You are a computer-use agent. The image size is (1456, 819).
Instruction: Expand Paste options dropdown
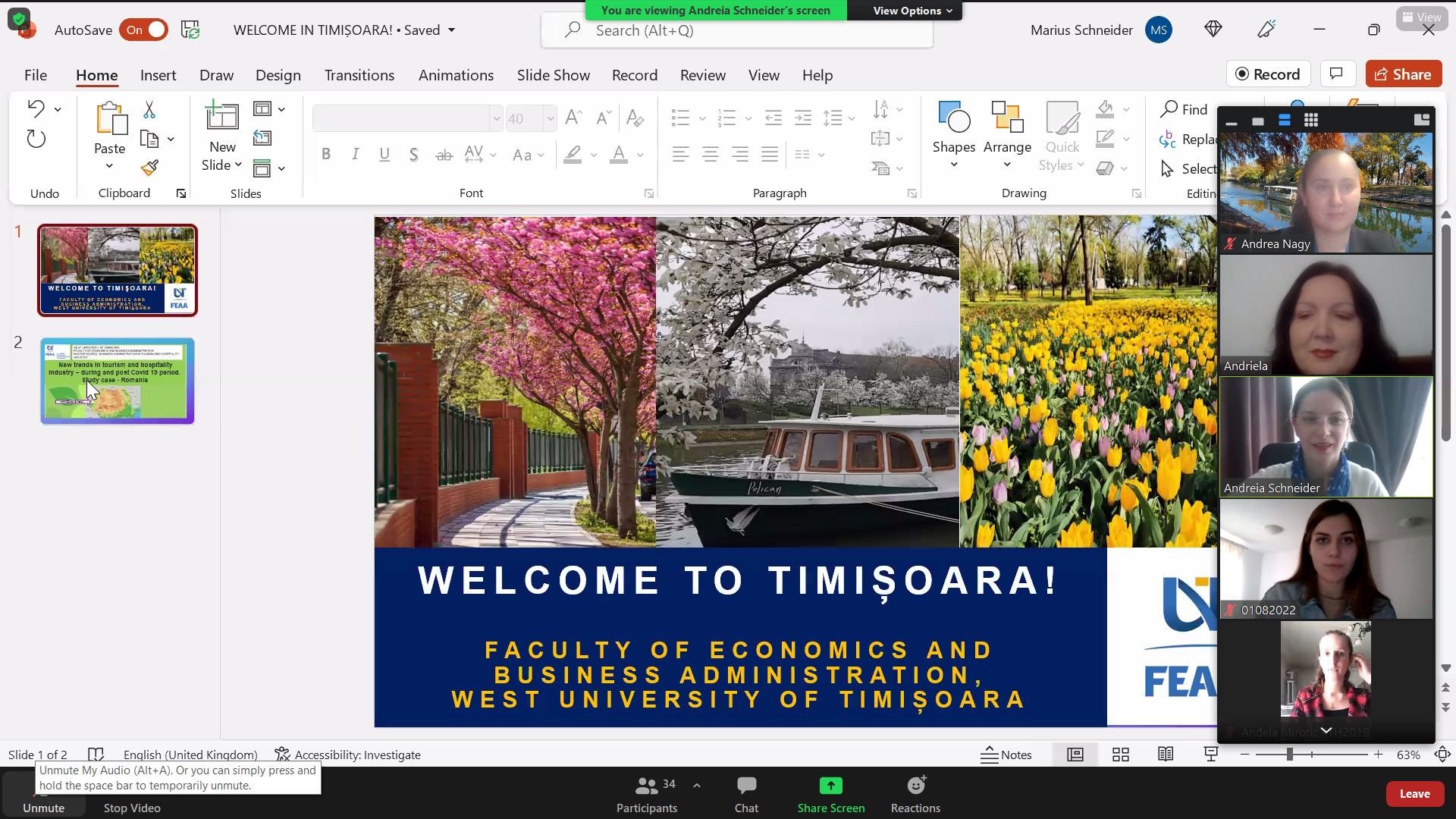coord(109,166)
